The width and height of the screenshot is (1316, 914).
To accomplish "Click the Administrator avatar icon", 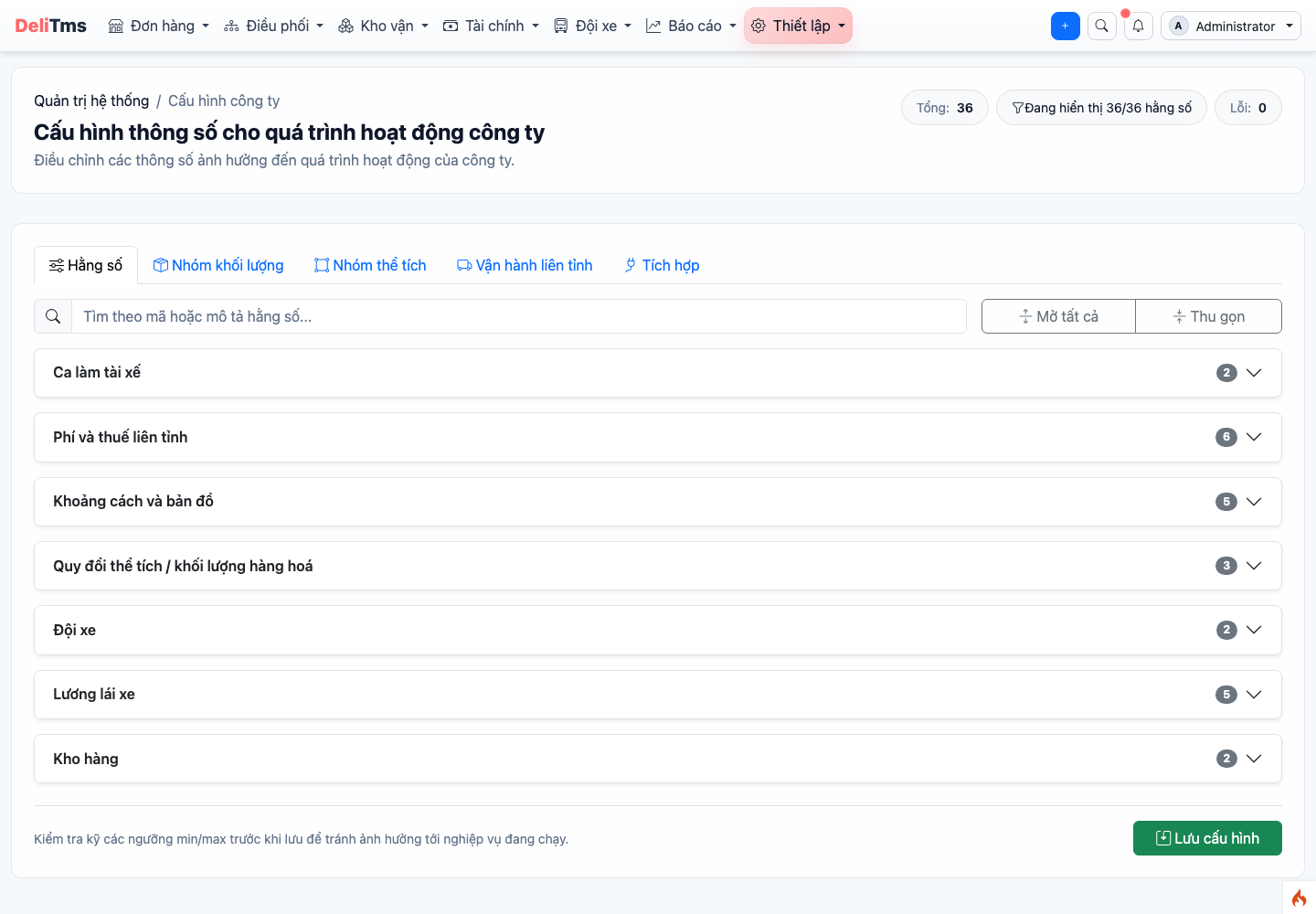I will point(1179,26).
